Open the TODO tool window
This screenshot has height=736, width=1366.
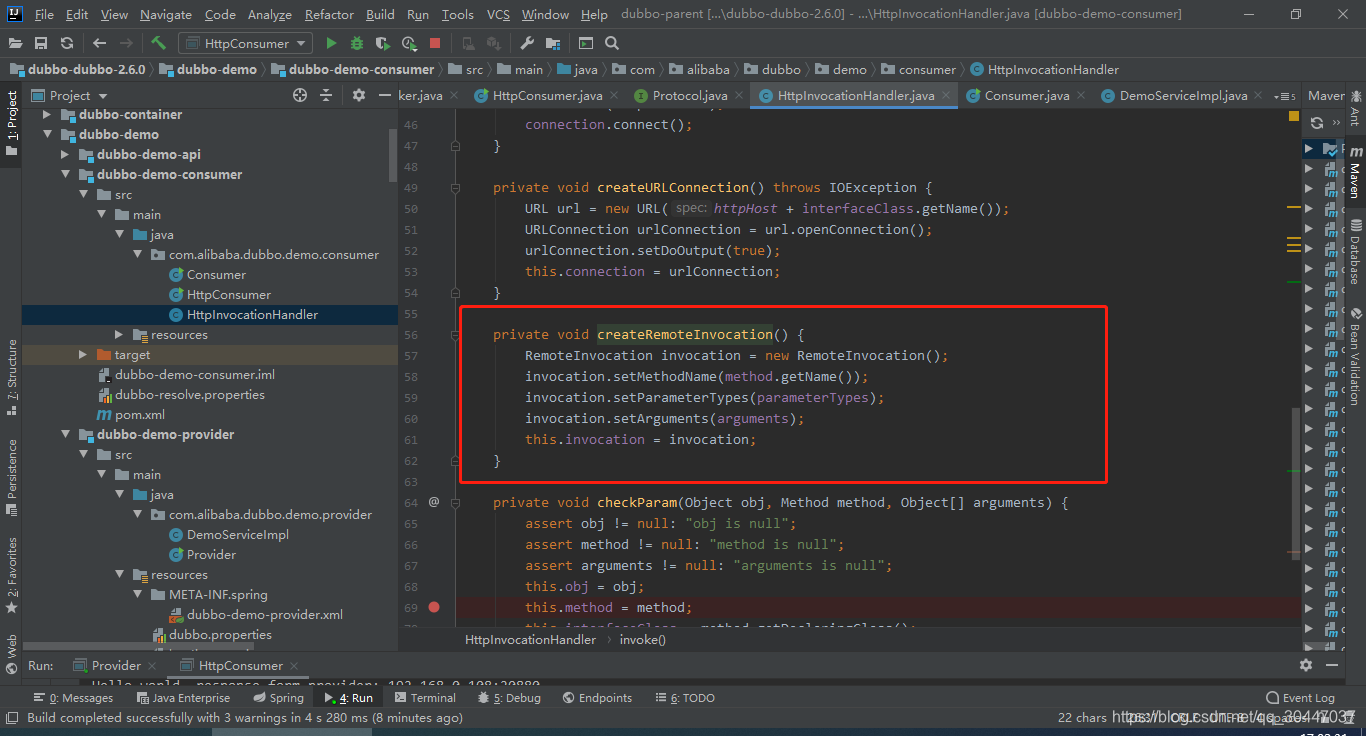coord(684,698)
